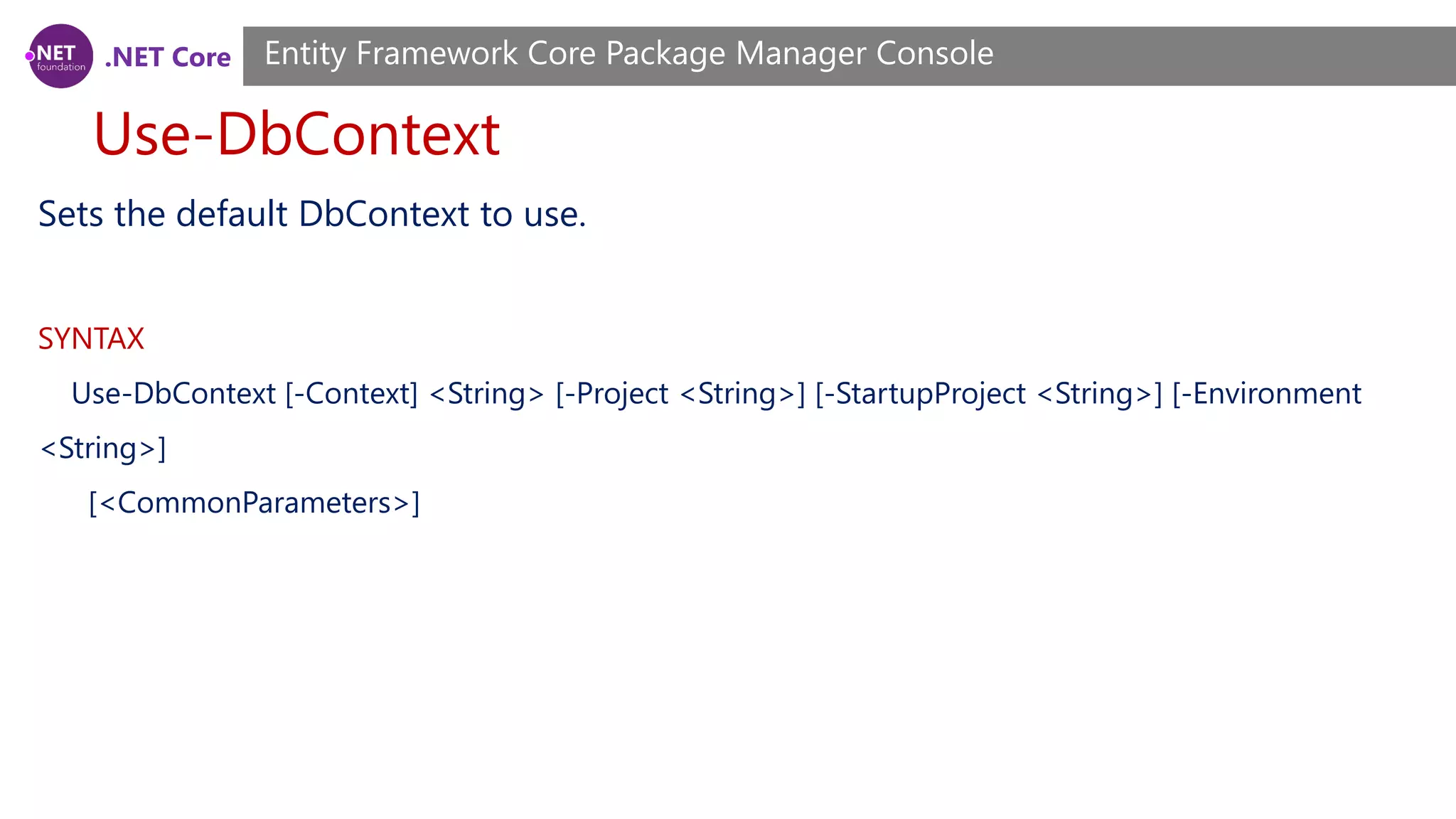
Task: Click the '<String>]' on the second syntax line
Action: (103, 449)
